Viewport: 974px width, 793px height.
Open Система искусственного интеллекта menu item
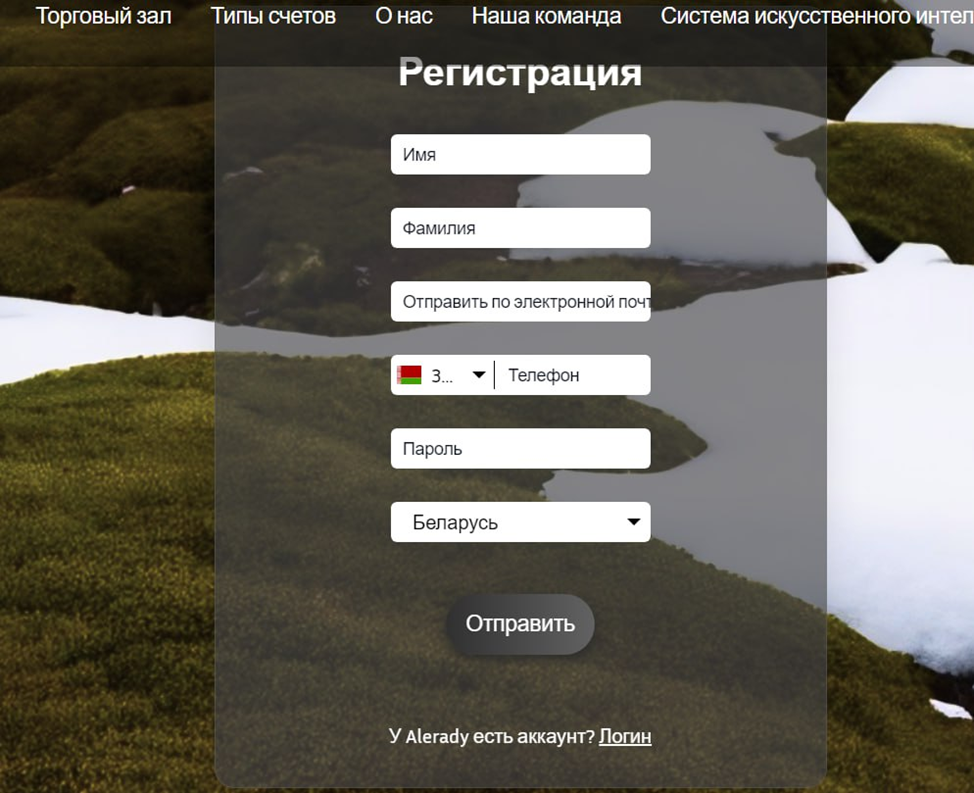[817, 16]
